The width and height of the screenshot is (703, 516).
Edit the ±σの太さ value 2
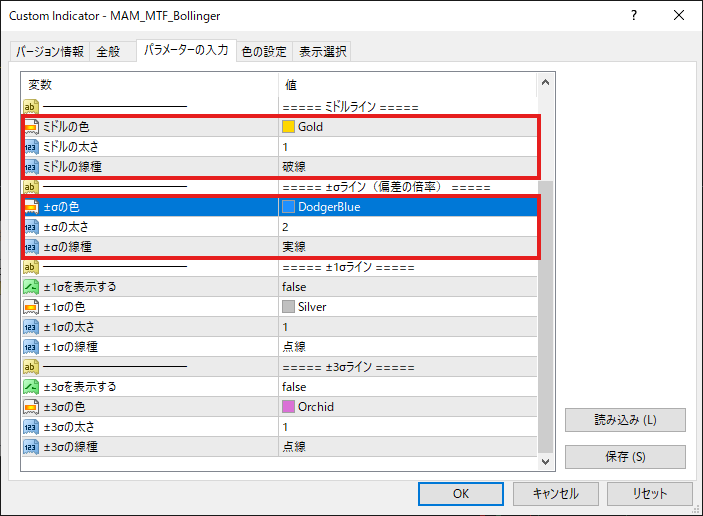click(408, 227)
